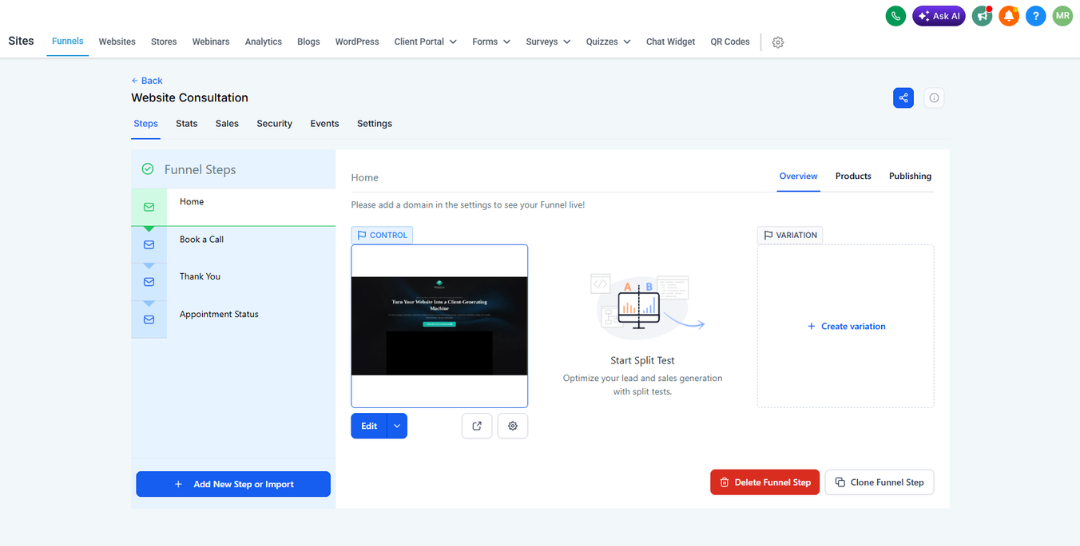
Task: Switch to the Sales tab
Action: [x=227, y=124]
